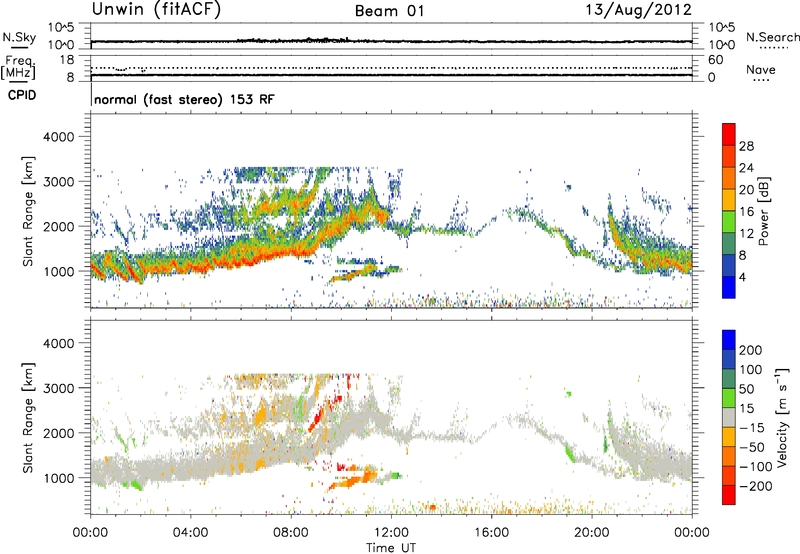Click the '28' power colorbar label

746,146
